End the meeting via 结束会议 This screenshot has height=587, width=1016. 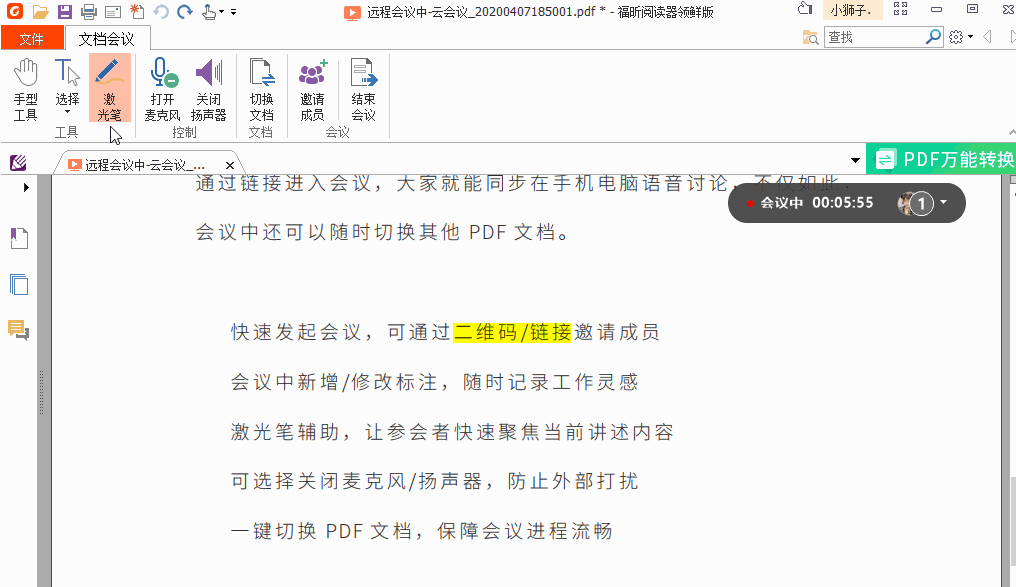click(362, 88)
